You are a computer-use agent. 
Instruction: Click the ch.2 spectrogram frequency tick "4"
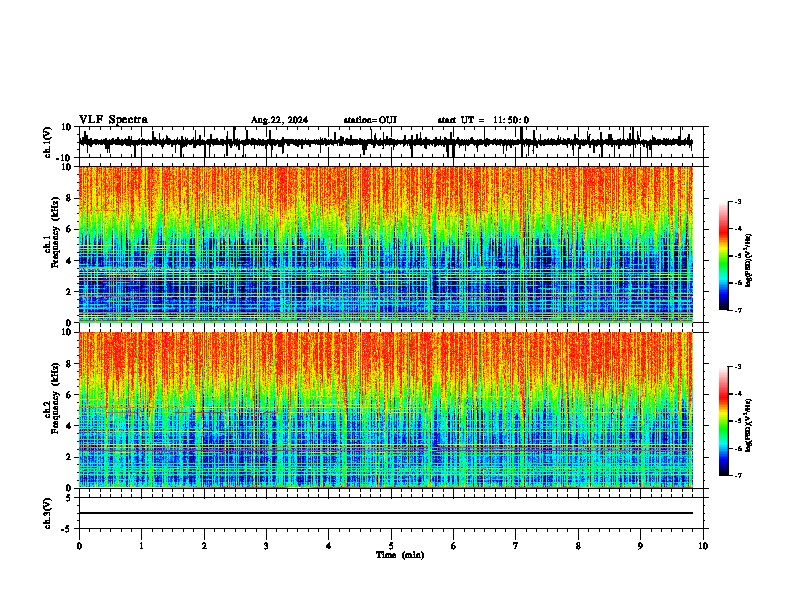69,426
